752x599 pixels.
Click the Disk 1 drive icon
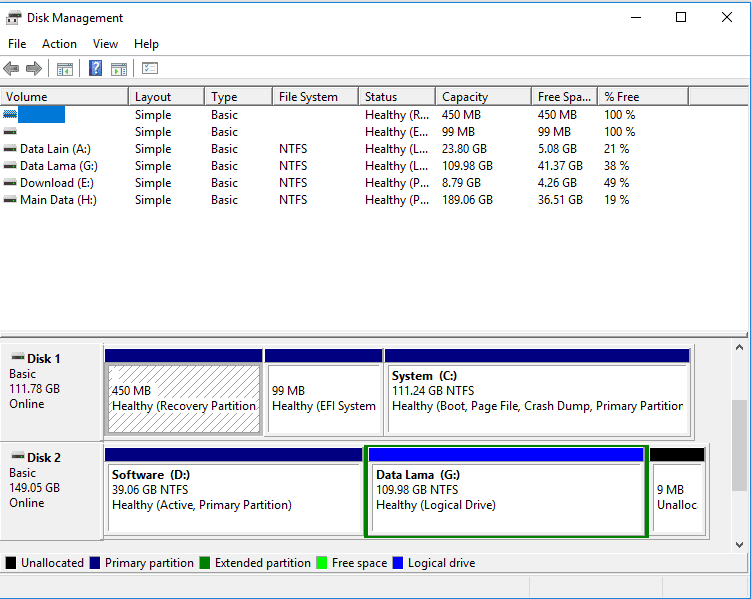(18, 357)
